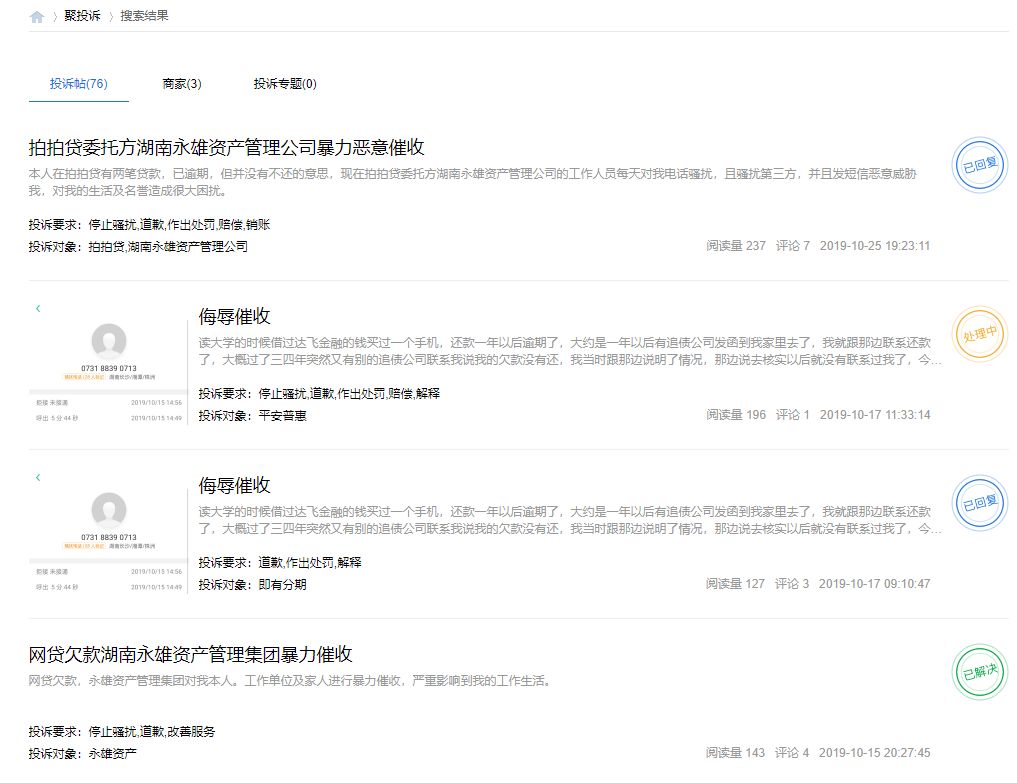
Task: Click summary starting 网贷欠款，永雄资产管理集团
Action: (291, 681)
